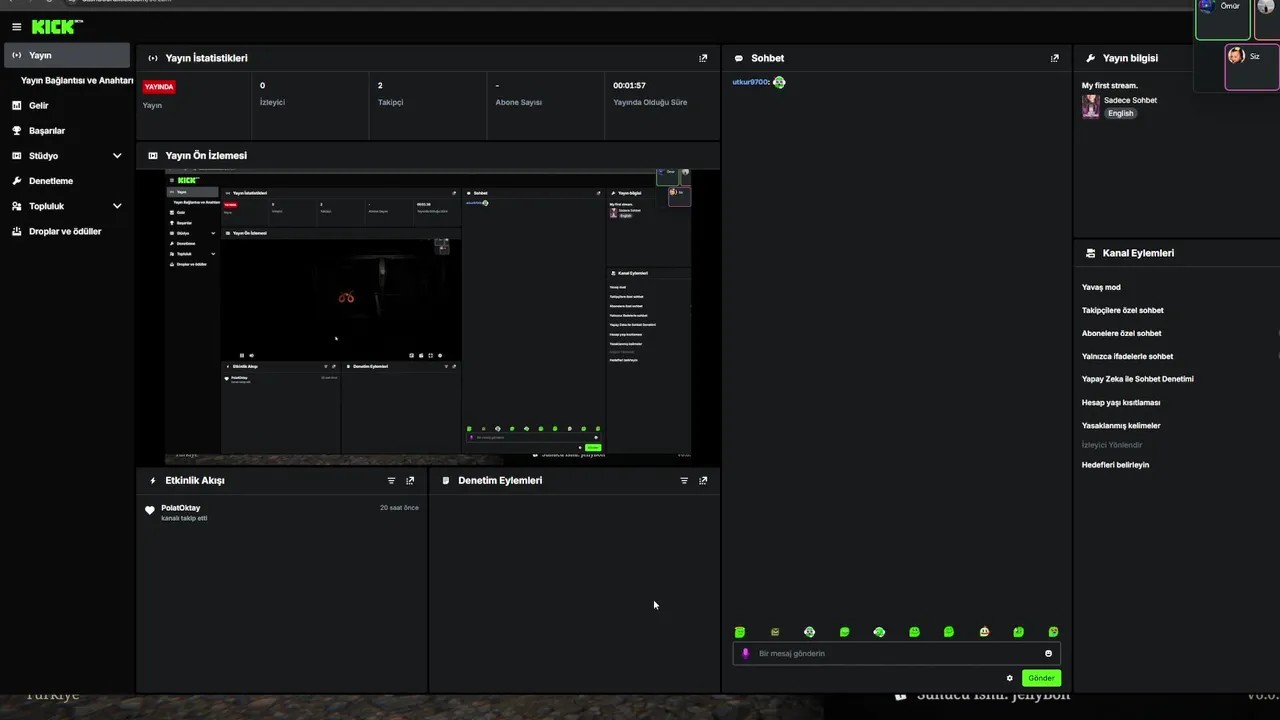Select Yalnızca ifadelerle sohbet action
This screenshot has width=1280, height=720.
pos(1127,356)
